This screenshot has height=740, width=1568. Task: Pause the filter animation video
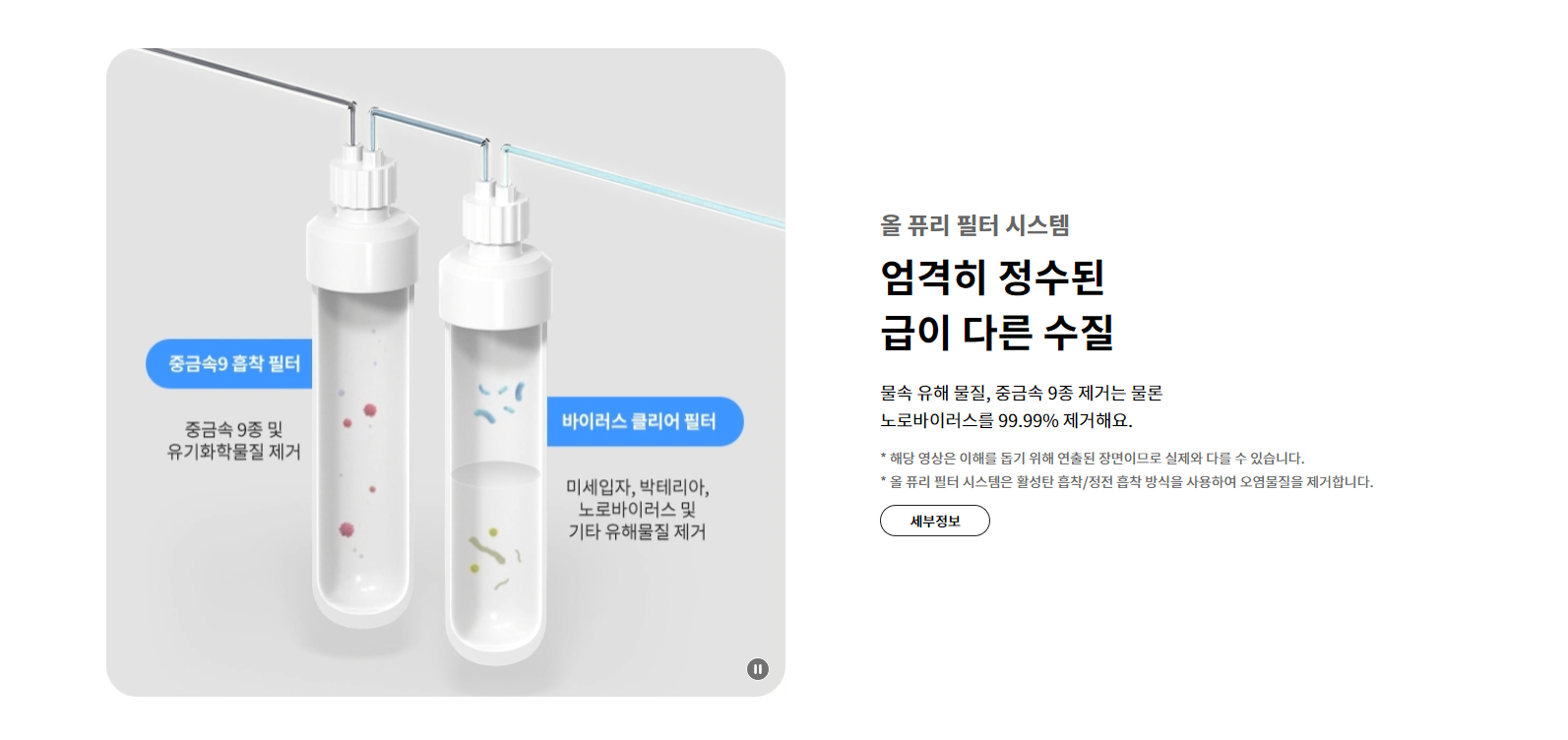tap(757, 669)
